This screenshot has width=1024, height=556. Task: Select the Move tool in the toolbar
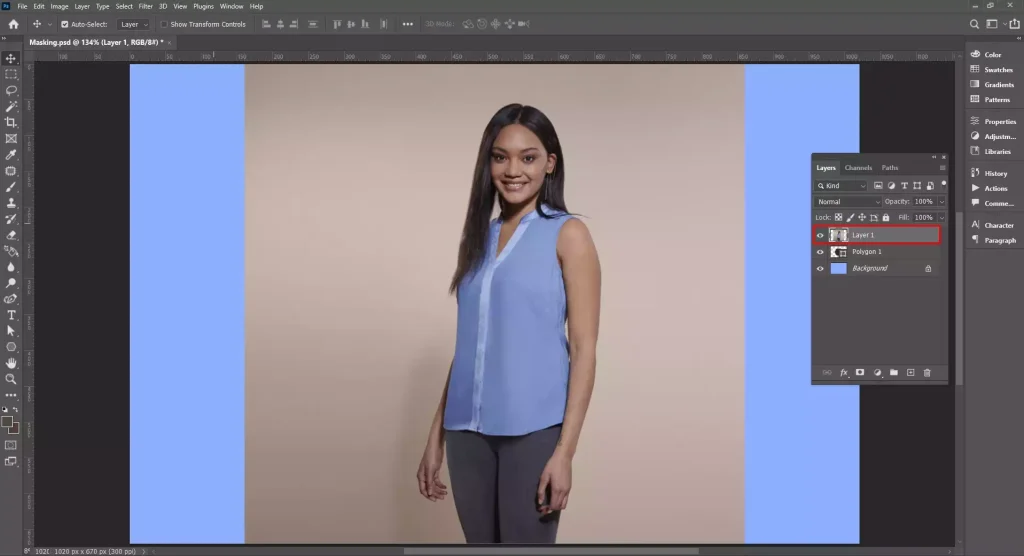[11, 58]
